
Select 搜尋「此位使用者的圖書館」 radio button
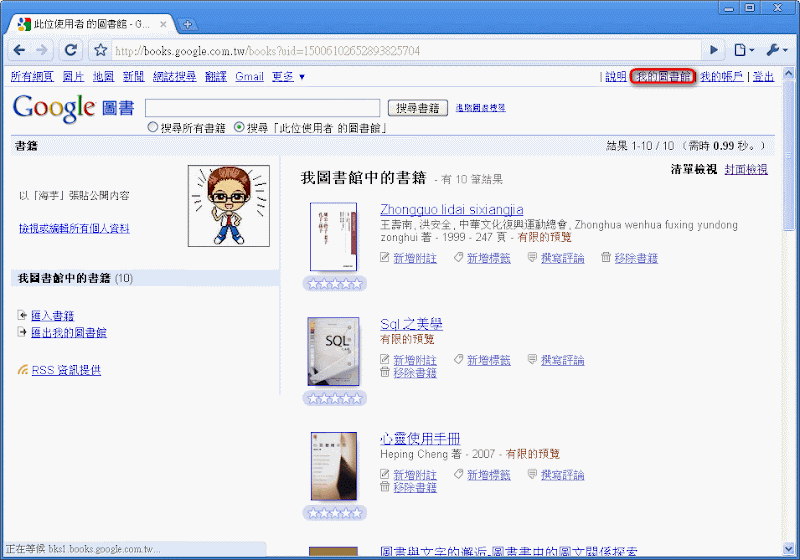(239, 127)
